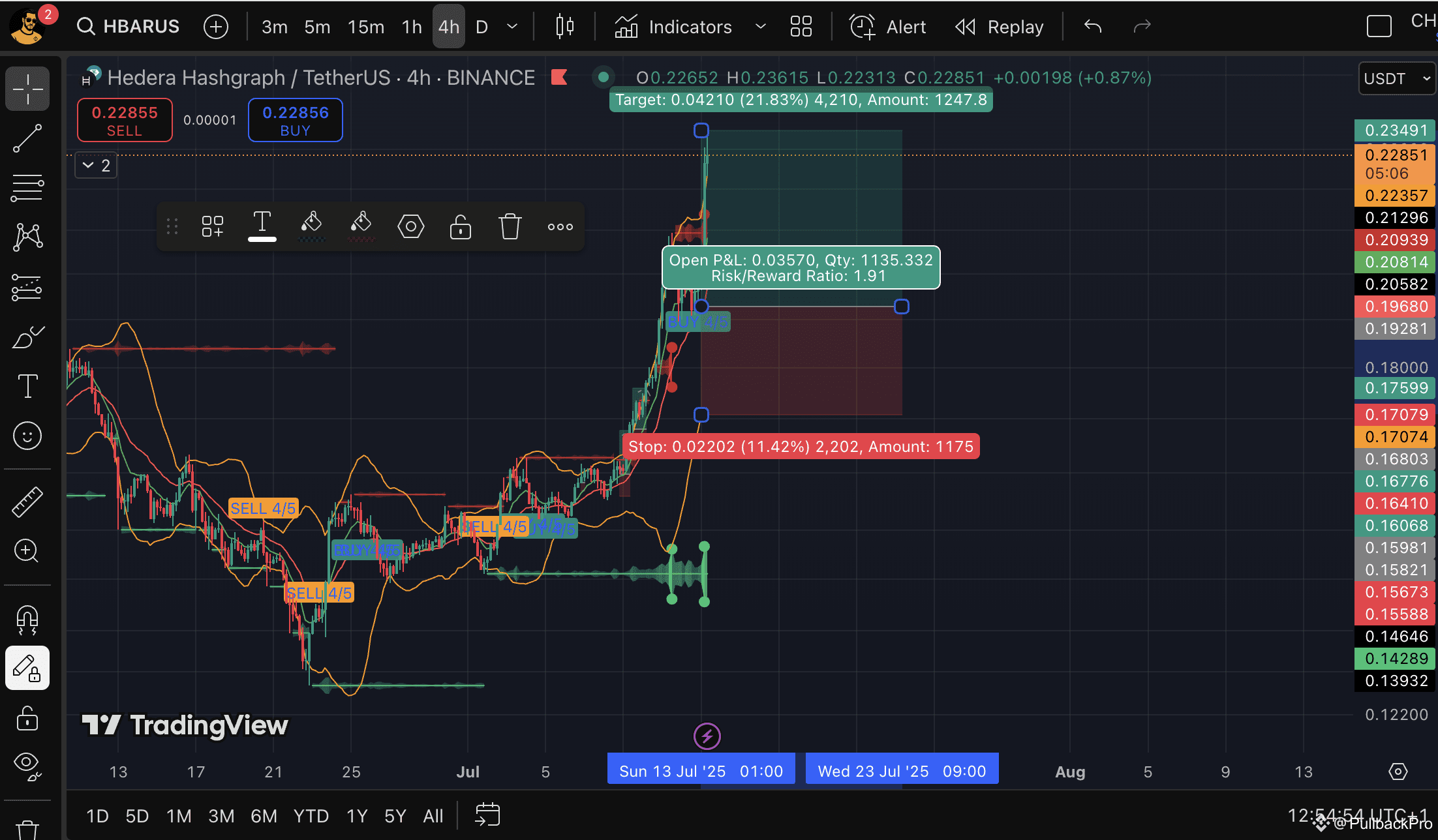Set chart range to 5Y
This screenshot has width=1438, height=840.
395,816
